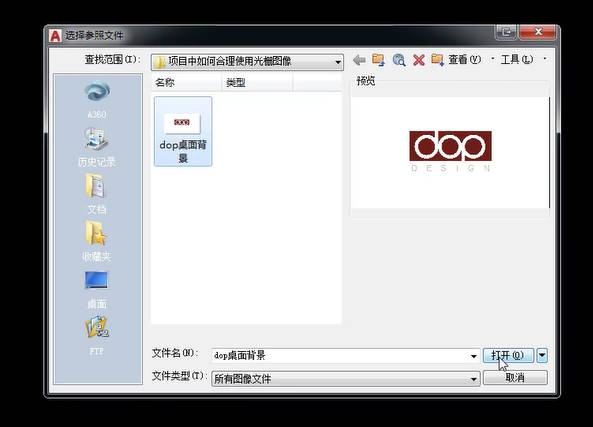Expand the 文件名 filename dropdown arrow
Image resolution: width=593 pixels, height=427 pixels.
tap(473, 356)
